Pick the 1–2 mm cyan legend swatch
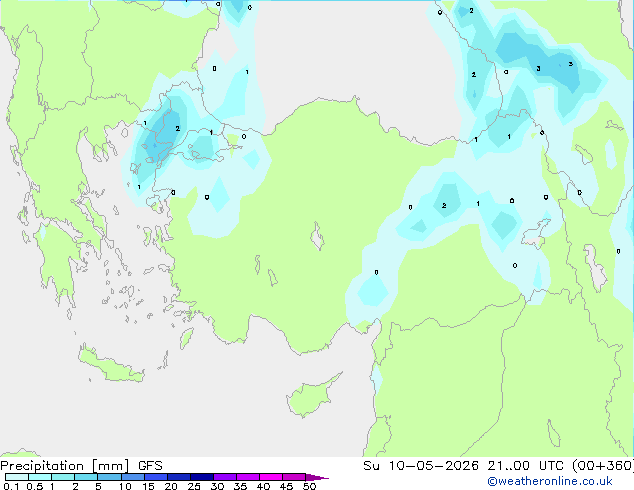634x490 pixels. point(63,477)
